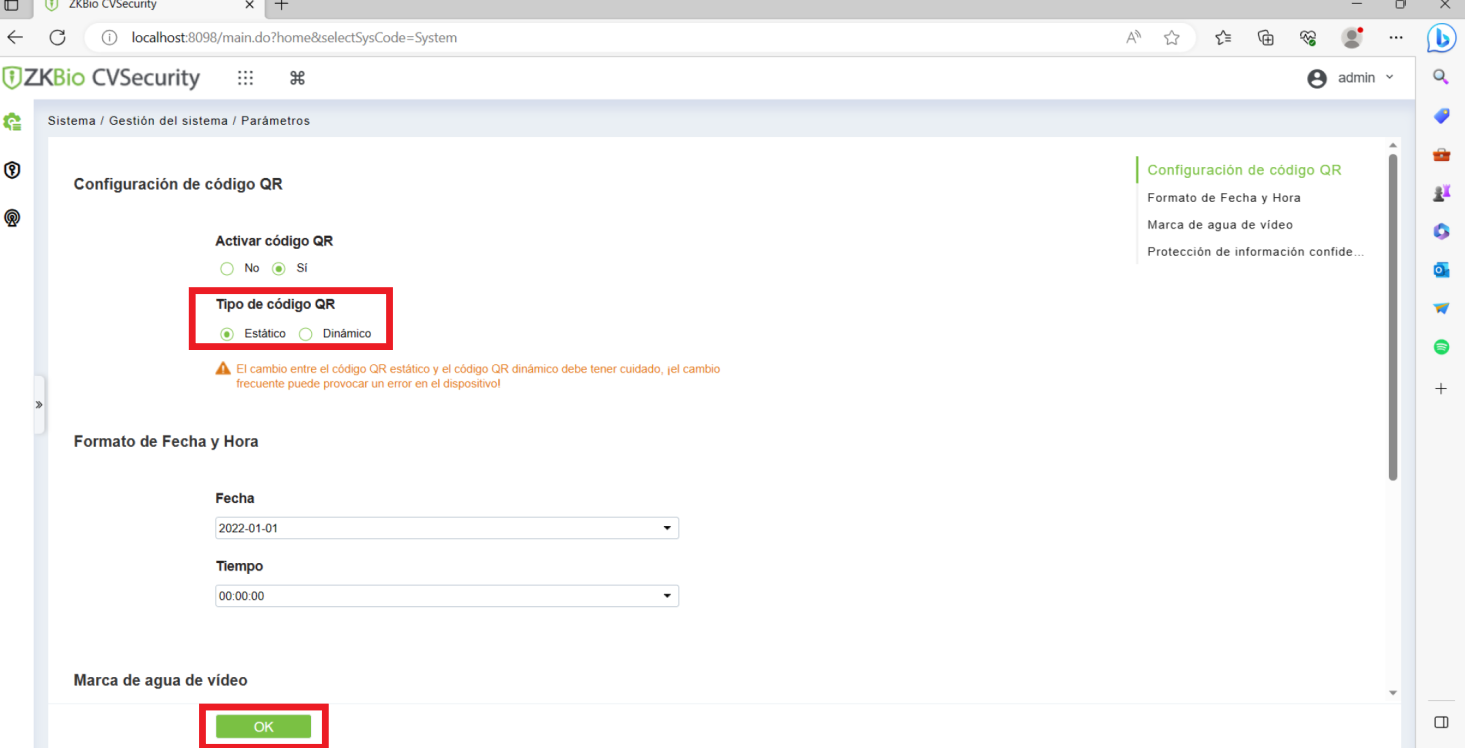Click the green OK button
1465x748 pixels.
coord(264,727)
